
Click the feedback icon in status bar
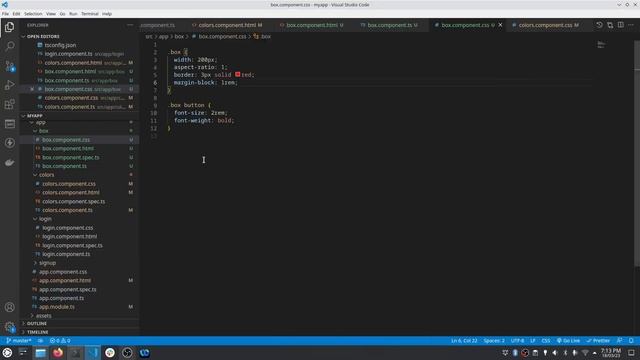coord(620,340)
